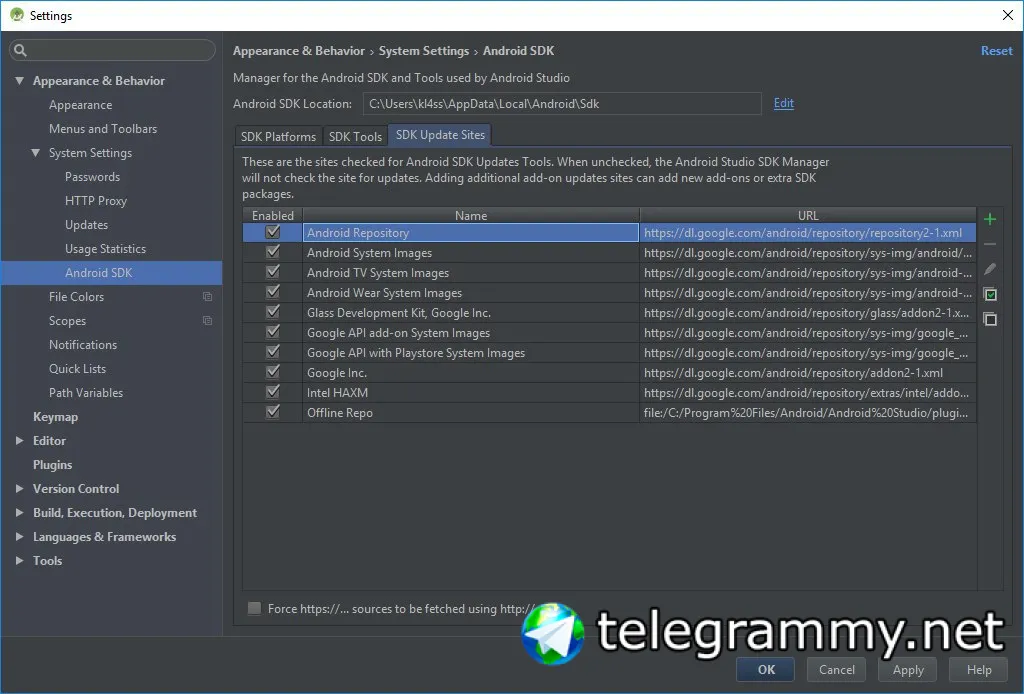This screenshot has height=694, width=1024.
Task: Click Android SDK Location path field
Action: 562,104
